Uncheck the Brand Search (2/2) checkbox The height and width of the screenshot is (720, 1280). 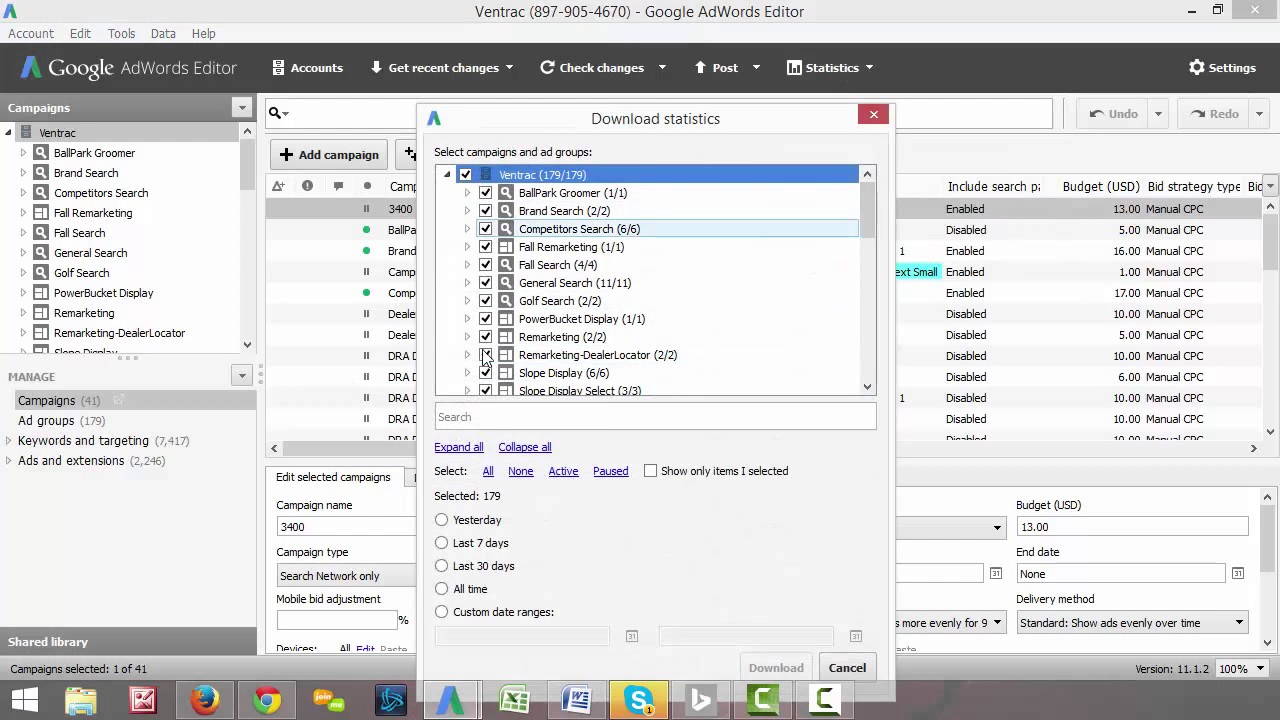486,211
